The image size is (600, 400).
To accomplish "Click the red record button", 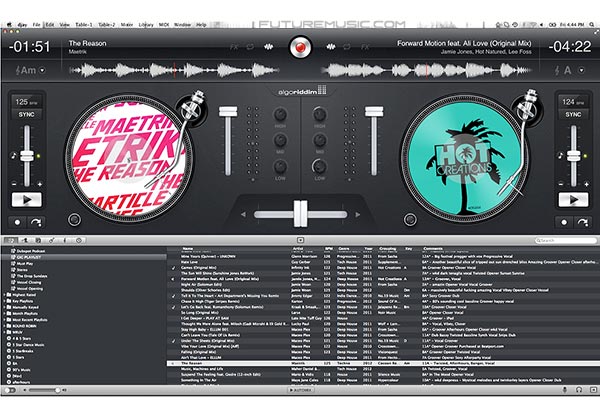I will [300, 47].
